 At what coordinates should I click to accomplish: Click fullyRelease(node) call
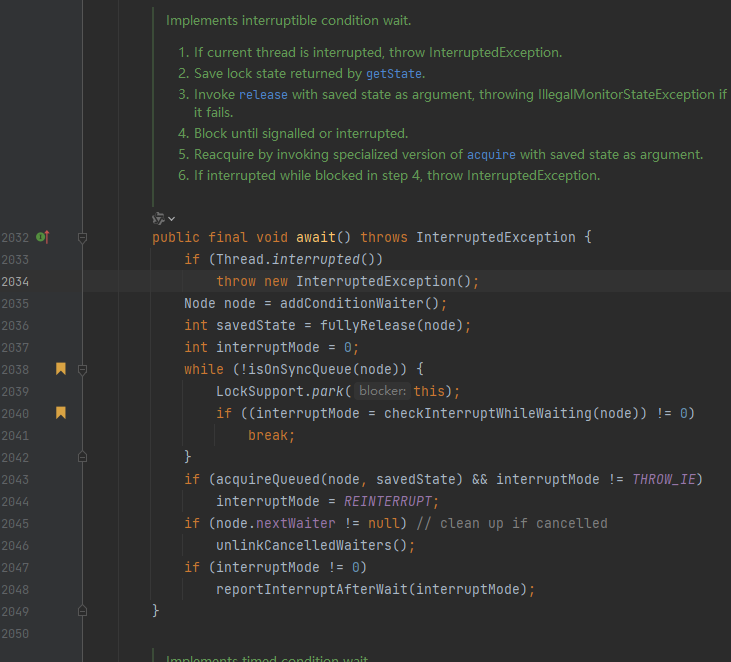click(391, 325)
